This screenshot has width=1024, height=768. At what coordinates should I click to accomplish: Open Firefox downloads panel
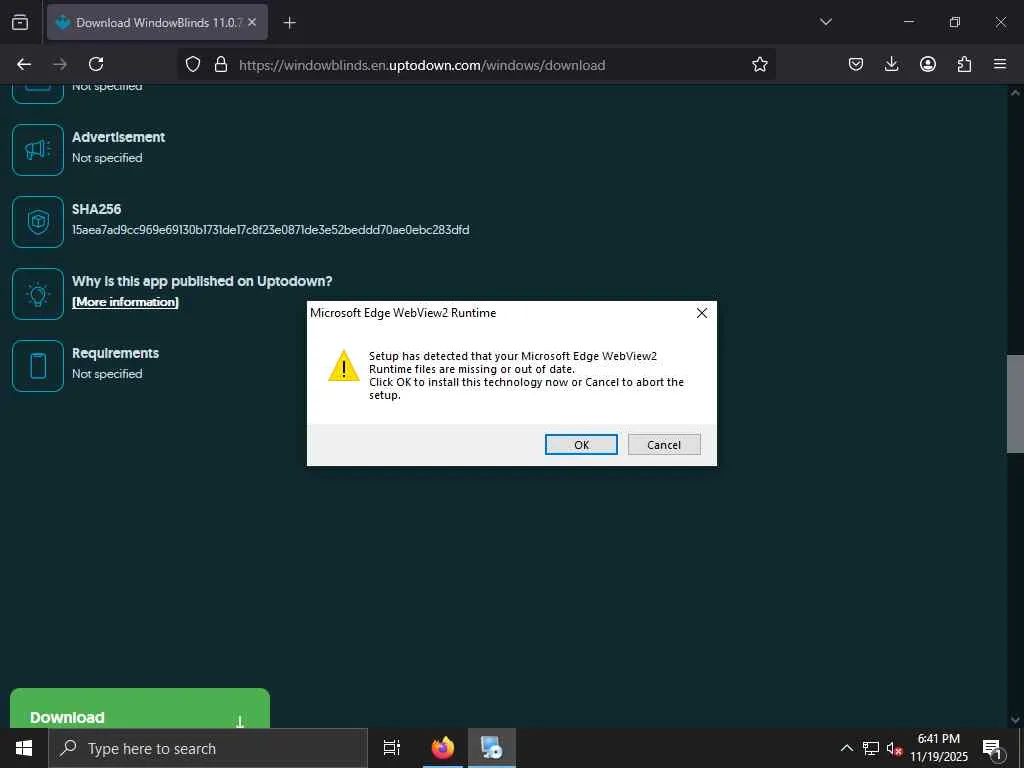pos(891,64)
